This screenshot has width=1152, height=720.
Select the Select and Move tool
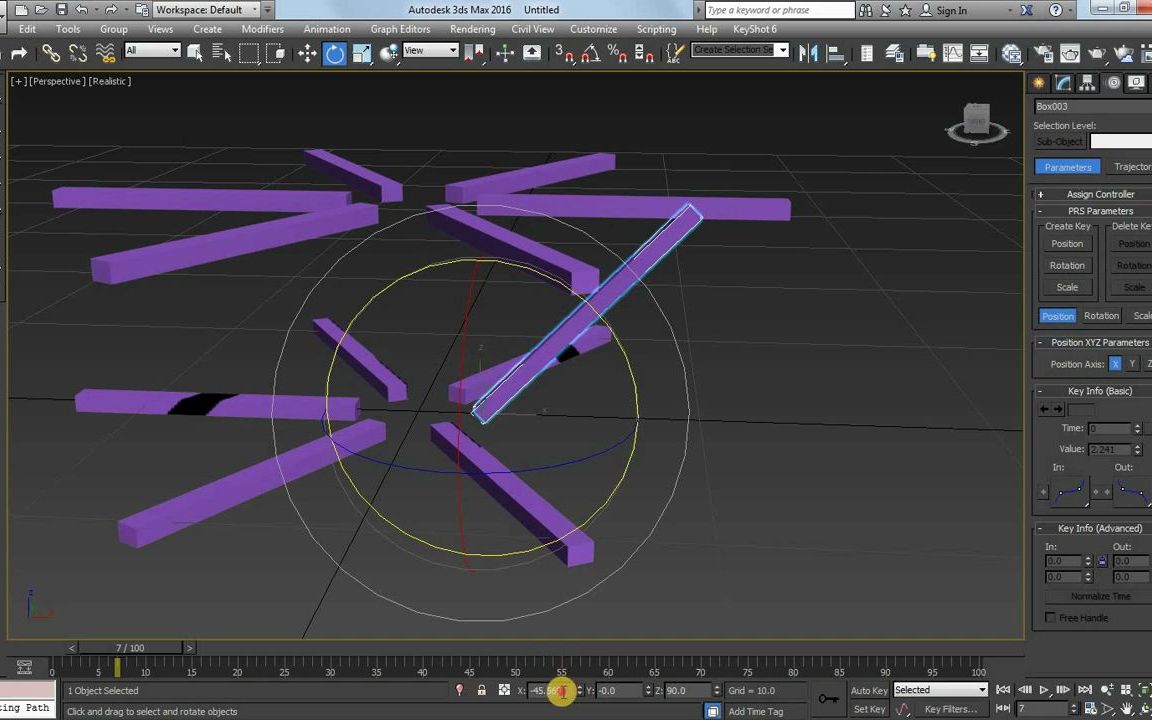[x=308, y=52]
